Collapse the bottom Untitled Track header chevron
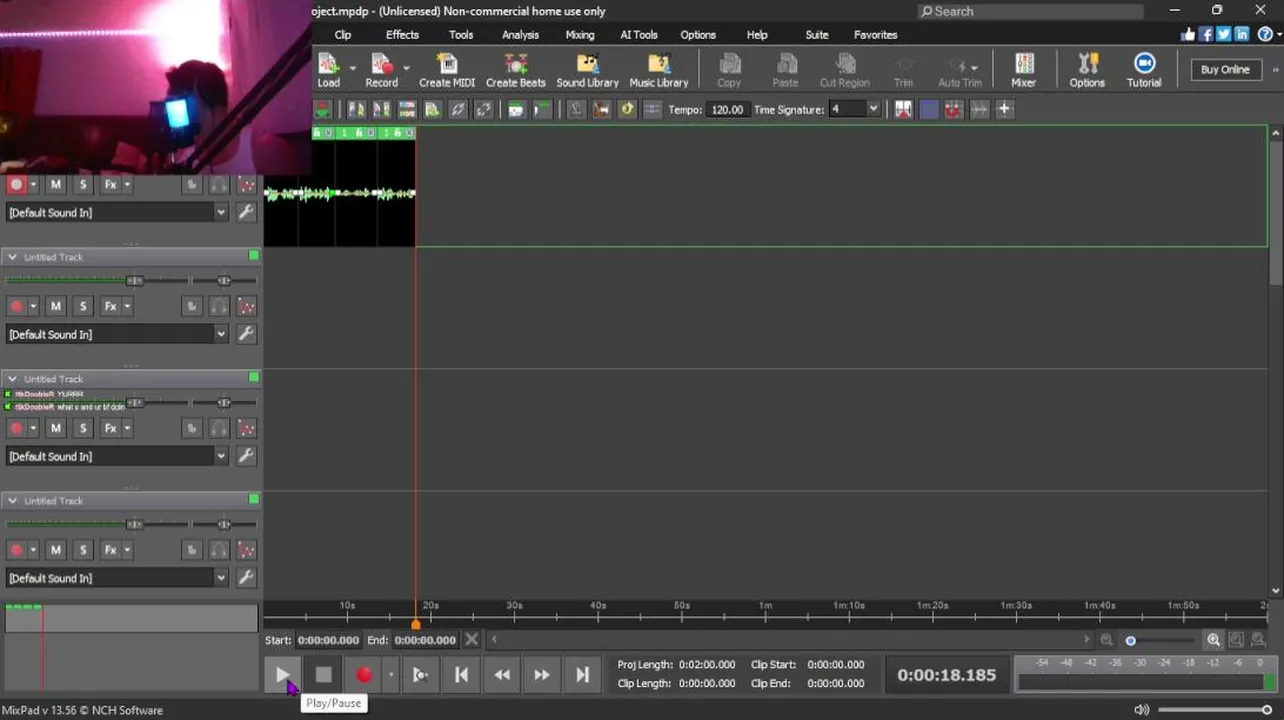1284x720 pixels. [12, 500]
